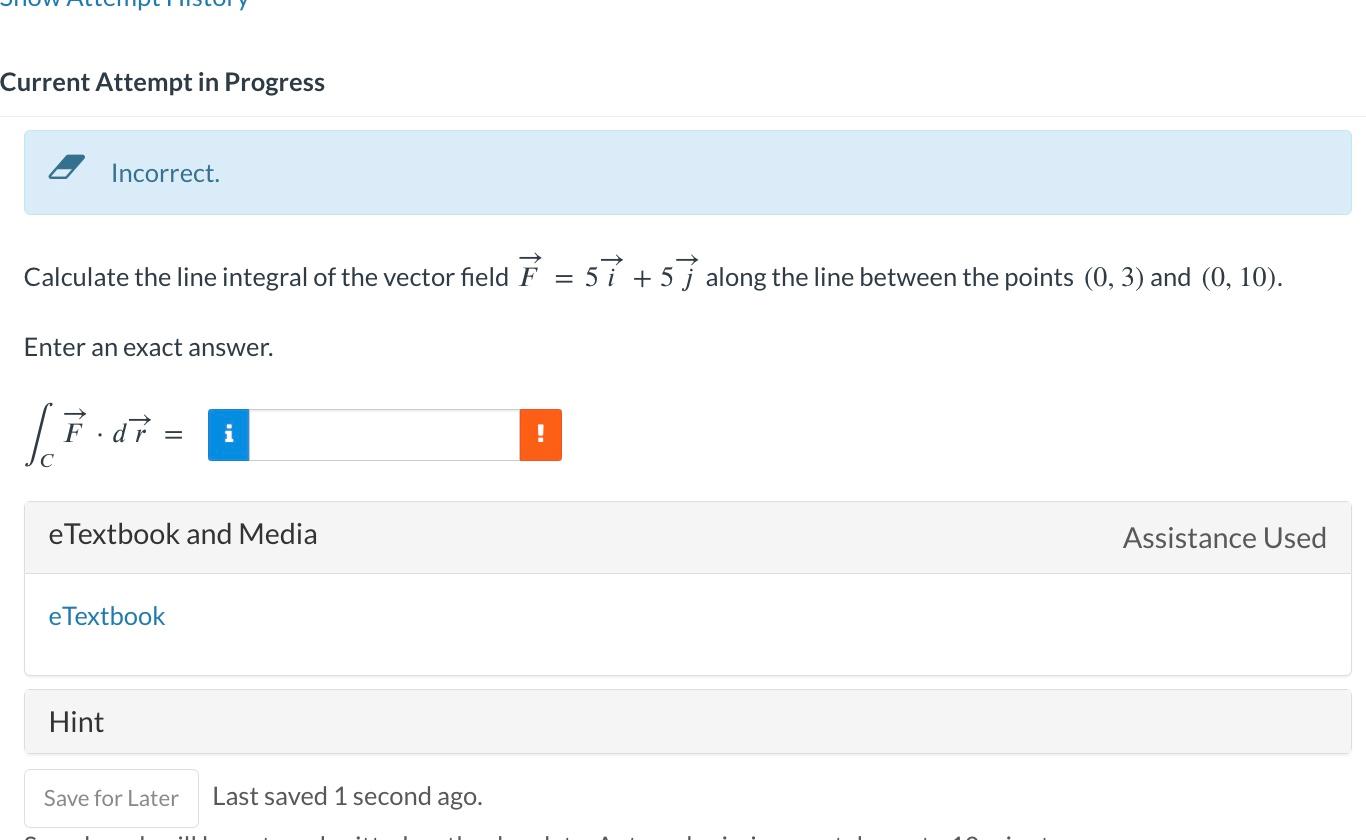Viewport: 1366px width, 840px height.
Task: Click the Assistance Used indicator
Action: click(1224, 537)
